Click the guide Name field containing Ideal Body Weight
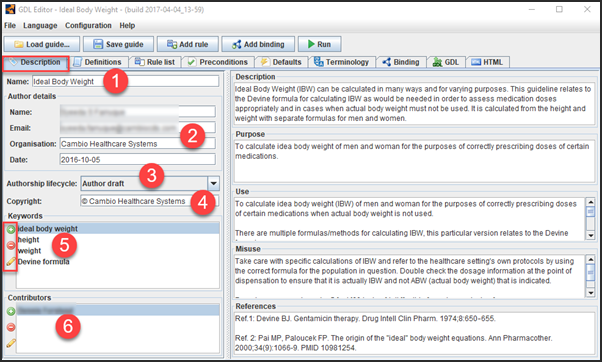 [125, 81]
